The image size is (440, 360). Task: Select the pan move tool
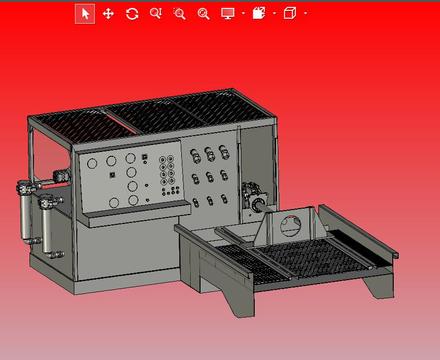108,14
